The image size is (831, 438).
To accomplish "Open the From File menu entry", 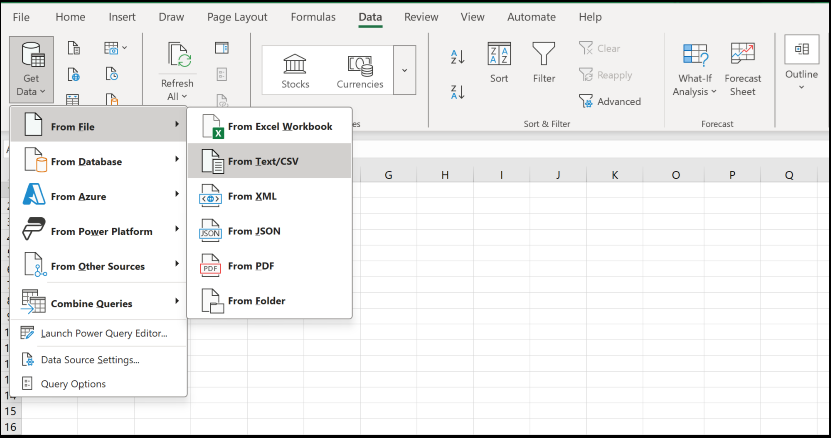I will tap(99, 126).
